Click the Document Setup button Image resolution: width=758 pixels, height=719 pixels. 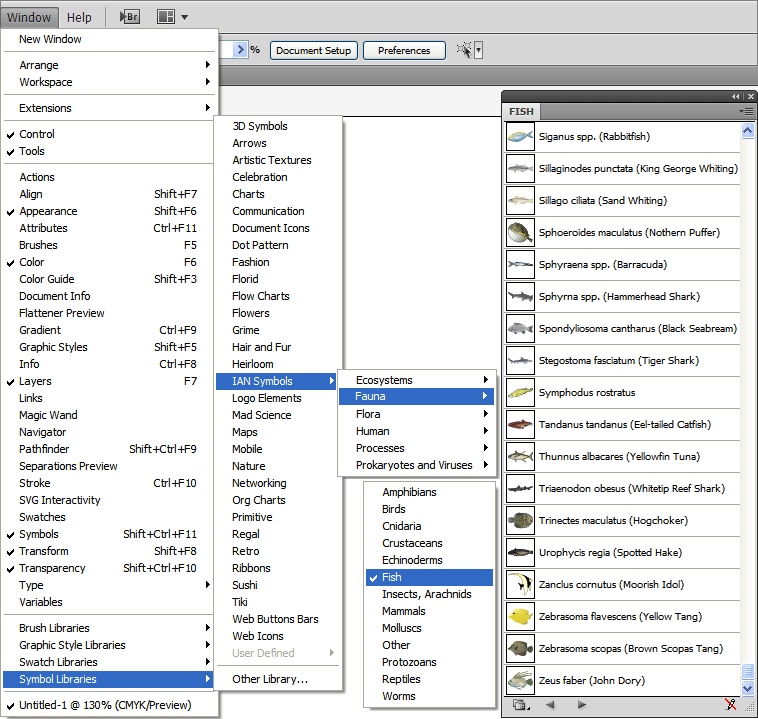313,50
